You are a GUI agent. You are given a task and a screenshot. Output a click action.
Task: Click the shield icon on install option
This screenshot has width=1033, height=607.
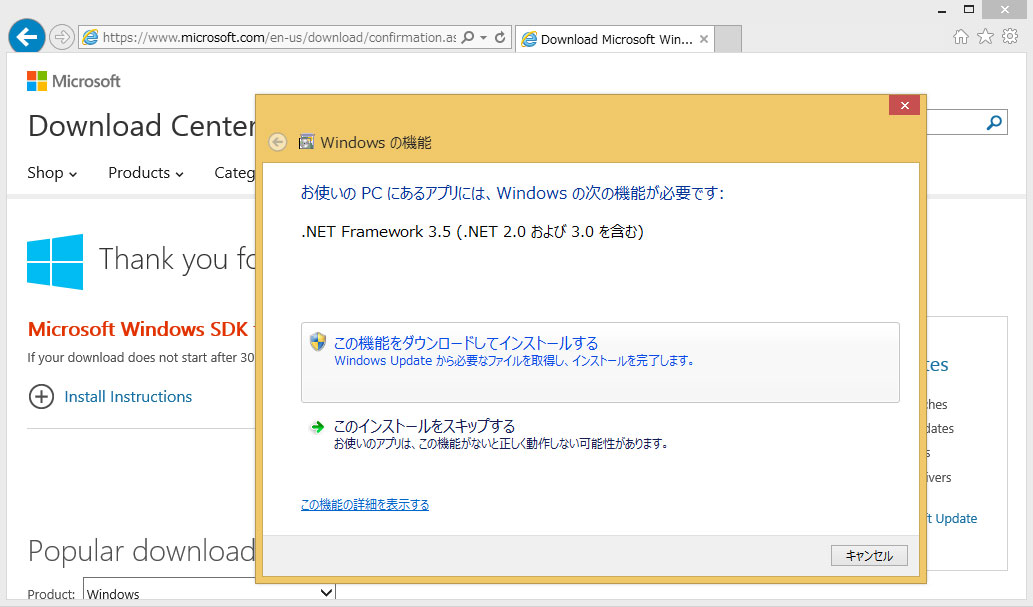point(318,341)
